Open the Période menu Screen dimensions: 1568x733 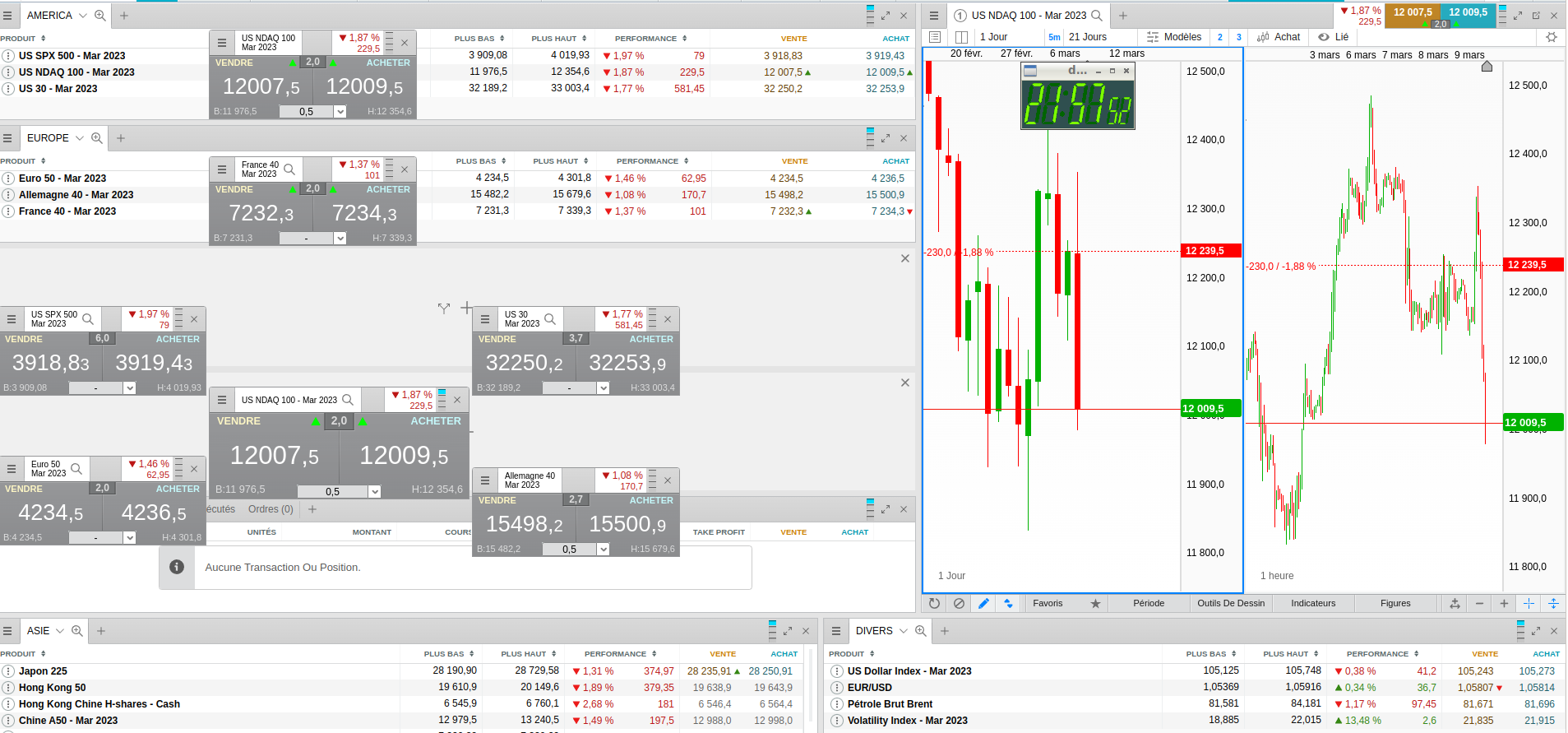(1149, 603)
